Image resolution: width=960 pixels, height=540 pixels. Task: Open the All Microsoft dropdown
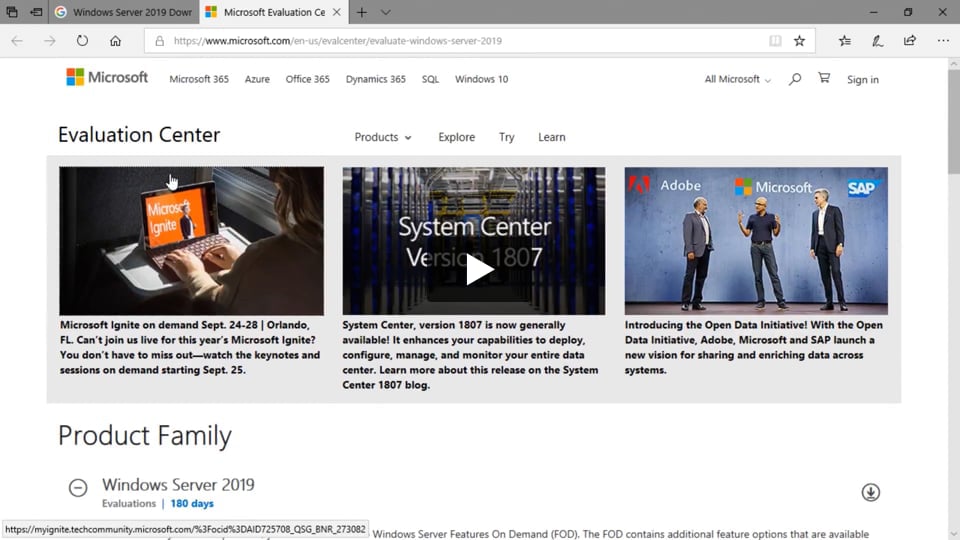click(737, 79)
